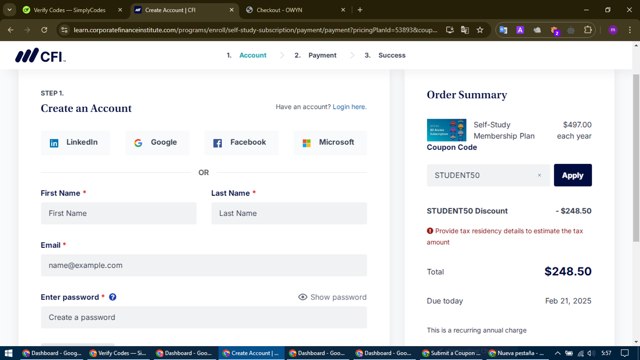Image resolution: width=640 pixels, height=360 pixels.
Task: Click the Create a password field
Action: [204, 317]
